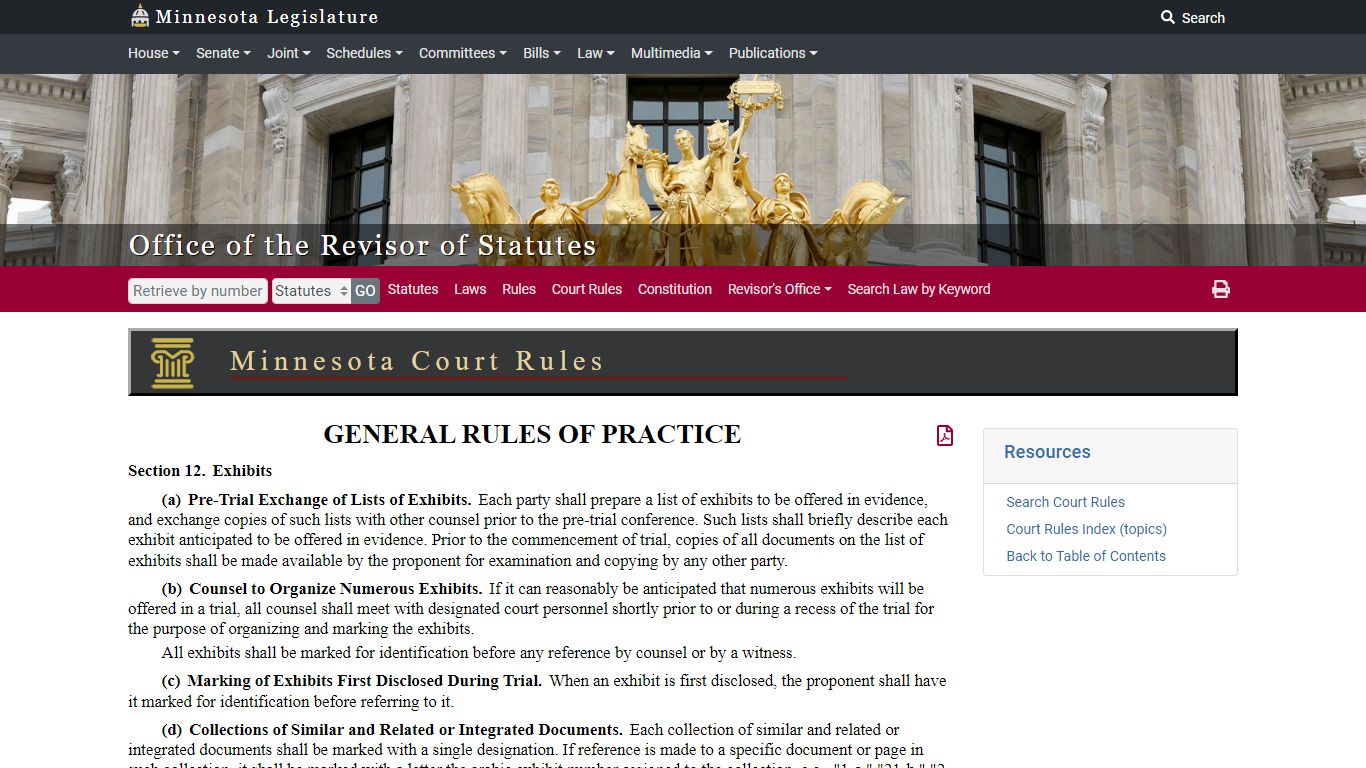1366x768 pixels.
Task: Open the Joint dropdown menu
Action: pyautogui.click(x=289, y=53)
